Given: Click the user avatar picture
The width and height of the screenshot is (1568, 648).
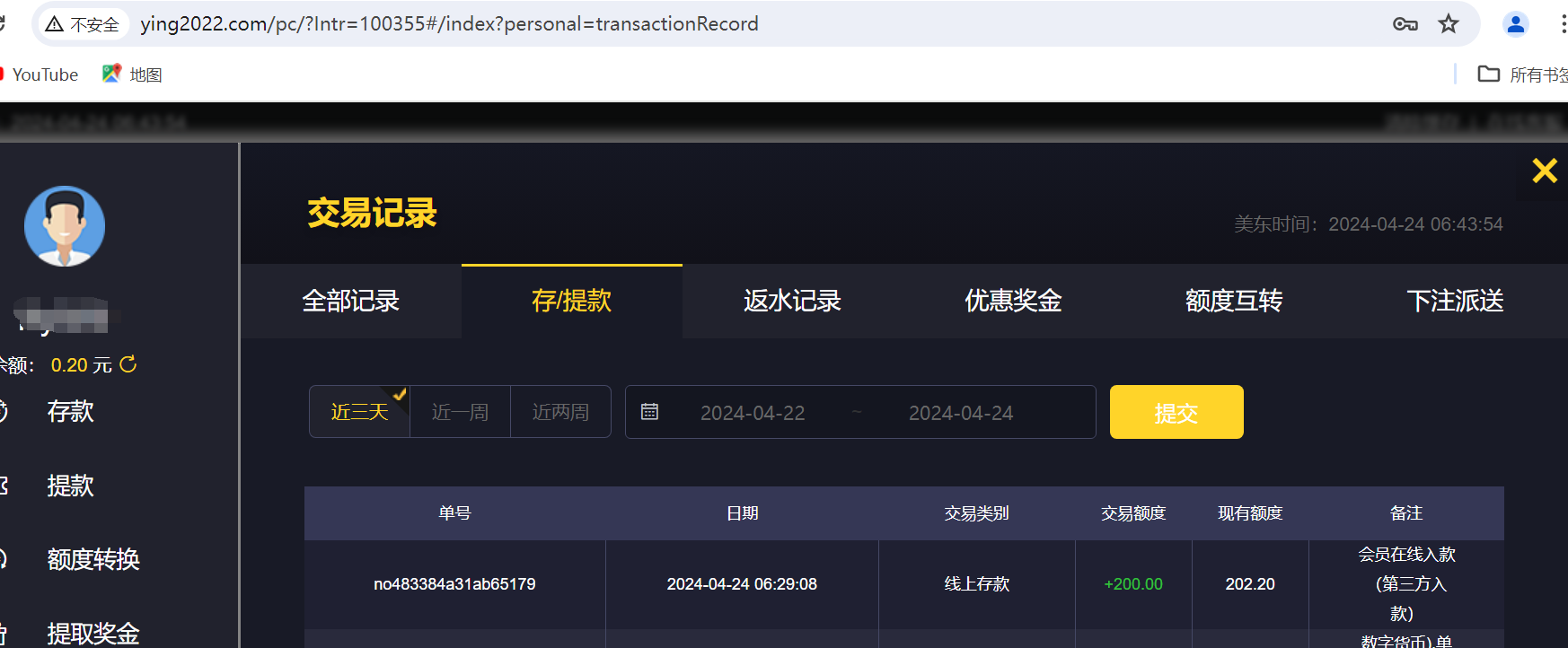Looking at the screenshot, I should point(65,226).
